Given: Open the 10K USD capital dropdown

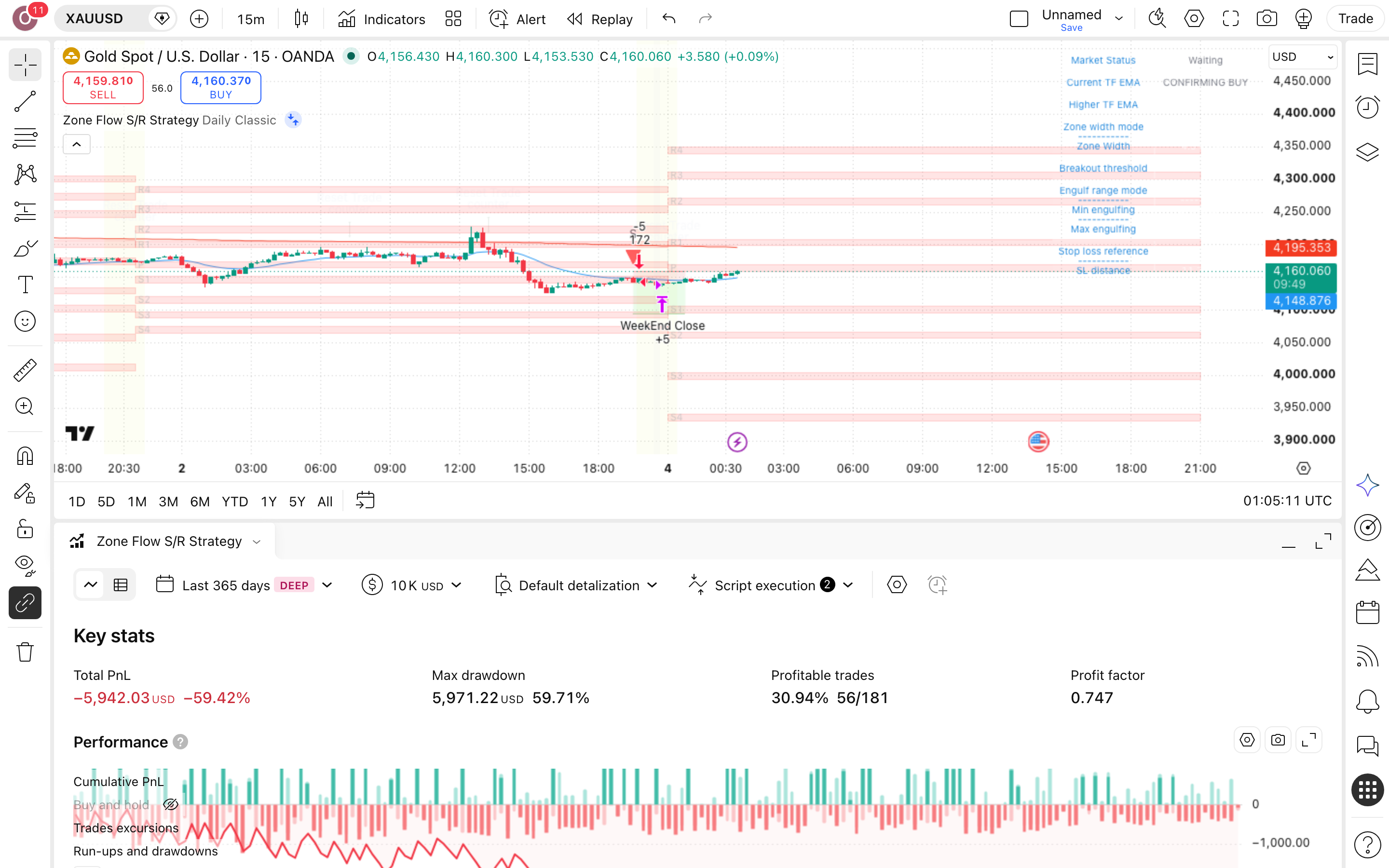Looking at the screenshot, I should [411, 585].
